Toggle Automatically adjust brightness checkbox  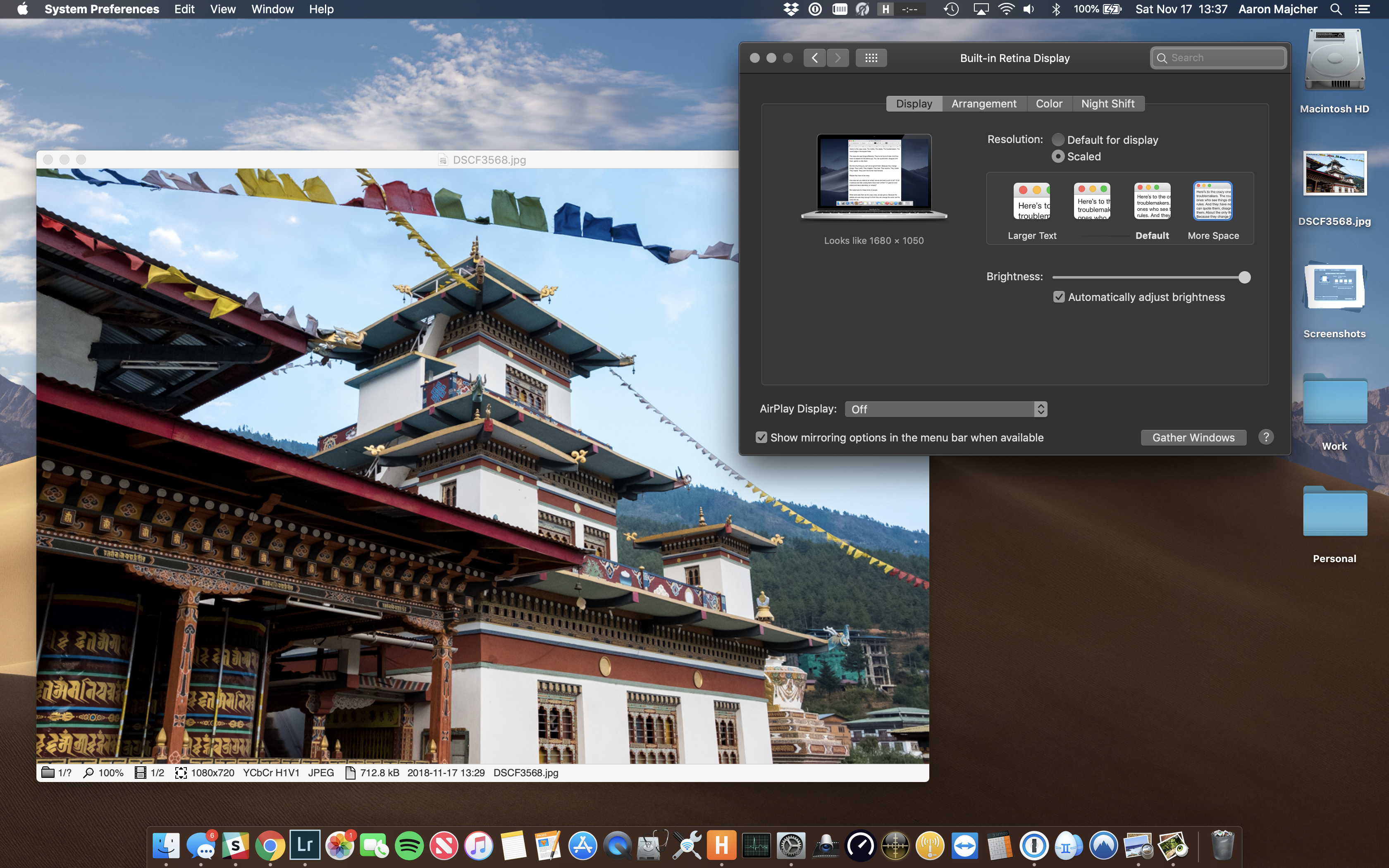coord(1059,297)
